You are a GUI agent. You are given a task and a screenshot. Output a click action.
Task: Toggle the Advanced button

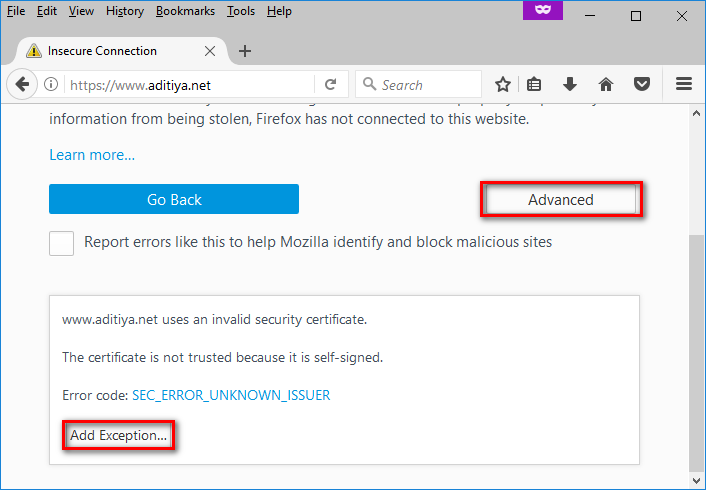coord(560,200)
